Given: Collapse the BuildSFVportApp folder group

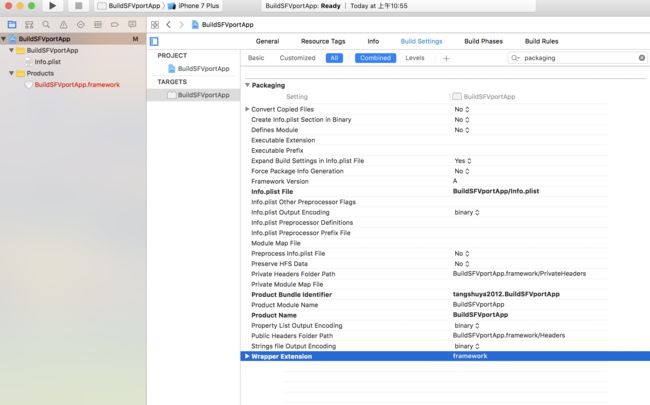Looking at the screenshot, I should coord(12,50).
